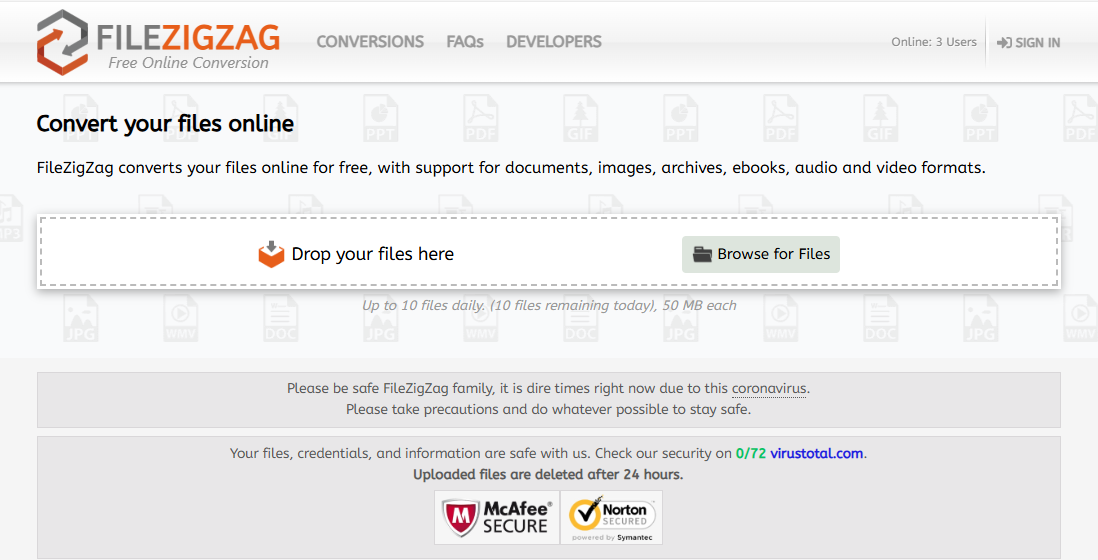The width and height of the screenshot is (1098, 560).
Task: Click the FILEZIGZAG wordmark in the header
Action: click(x=188, y=38)
